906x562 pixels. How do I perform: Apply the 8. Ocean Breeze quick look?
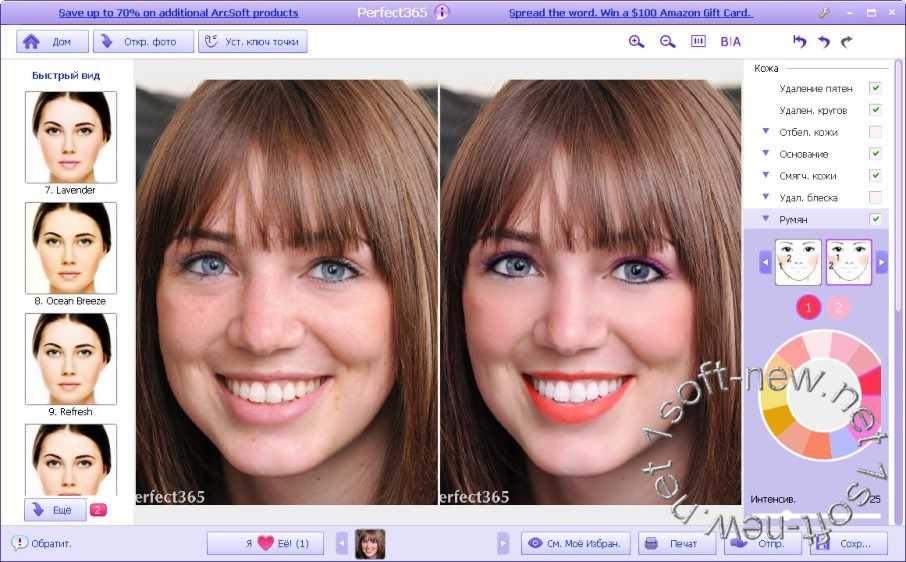click(x=70, y=248)
